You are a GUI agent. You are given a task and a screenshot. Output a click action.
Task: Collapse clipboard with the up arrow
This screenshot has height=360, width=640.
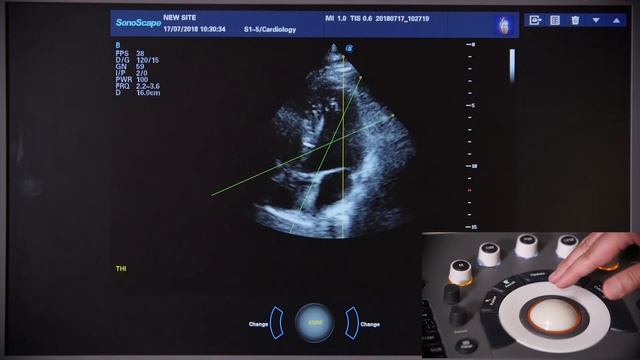point(616,20)
